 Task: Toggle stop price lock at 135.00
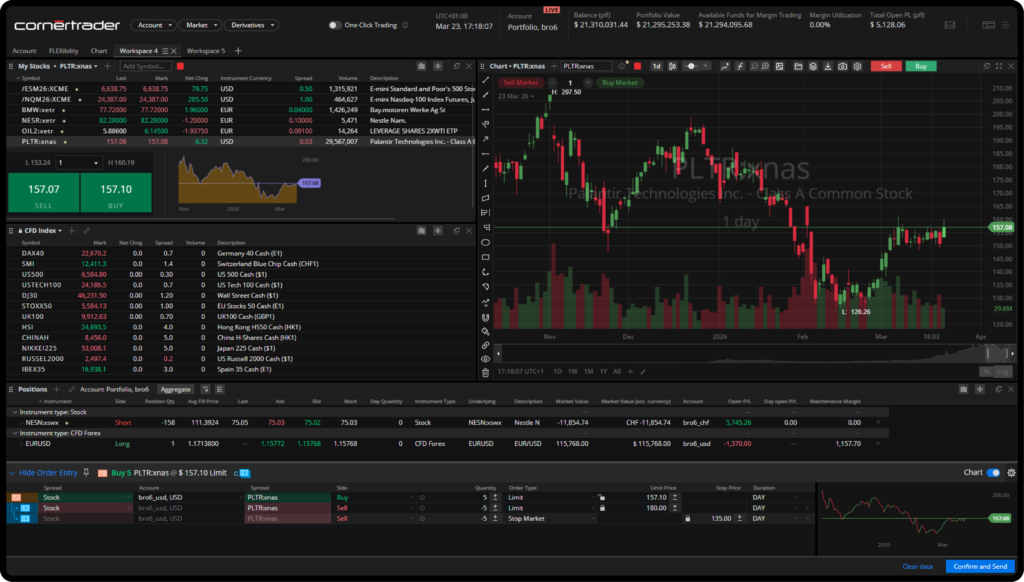(688, 519)
